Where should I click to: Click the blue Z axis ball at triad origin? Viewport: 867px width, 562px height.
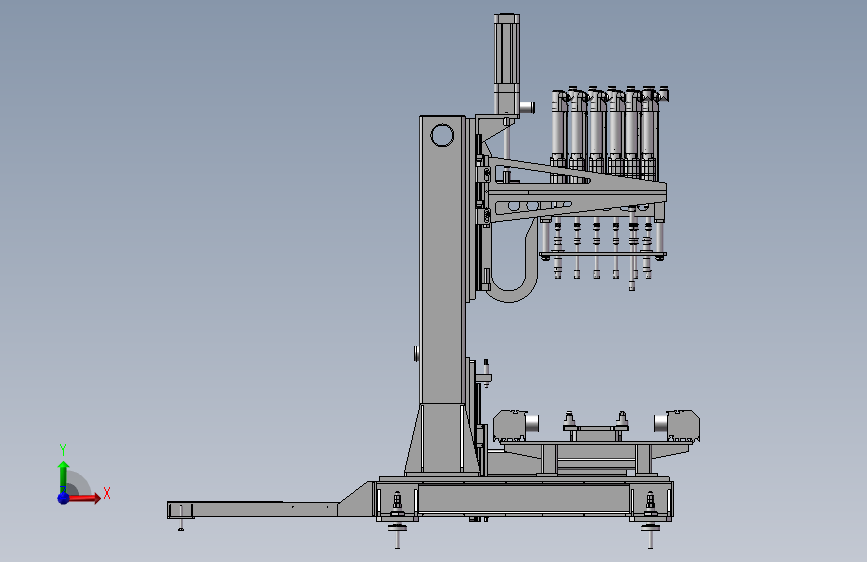63,498
